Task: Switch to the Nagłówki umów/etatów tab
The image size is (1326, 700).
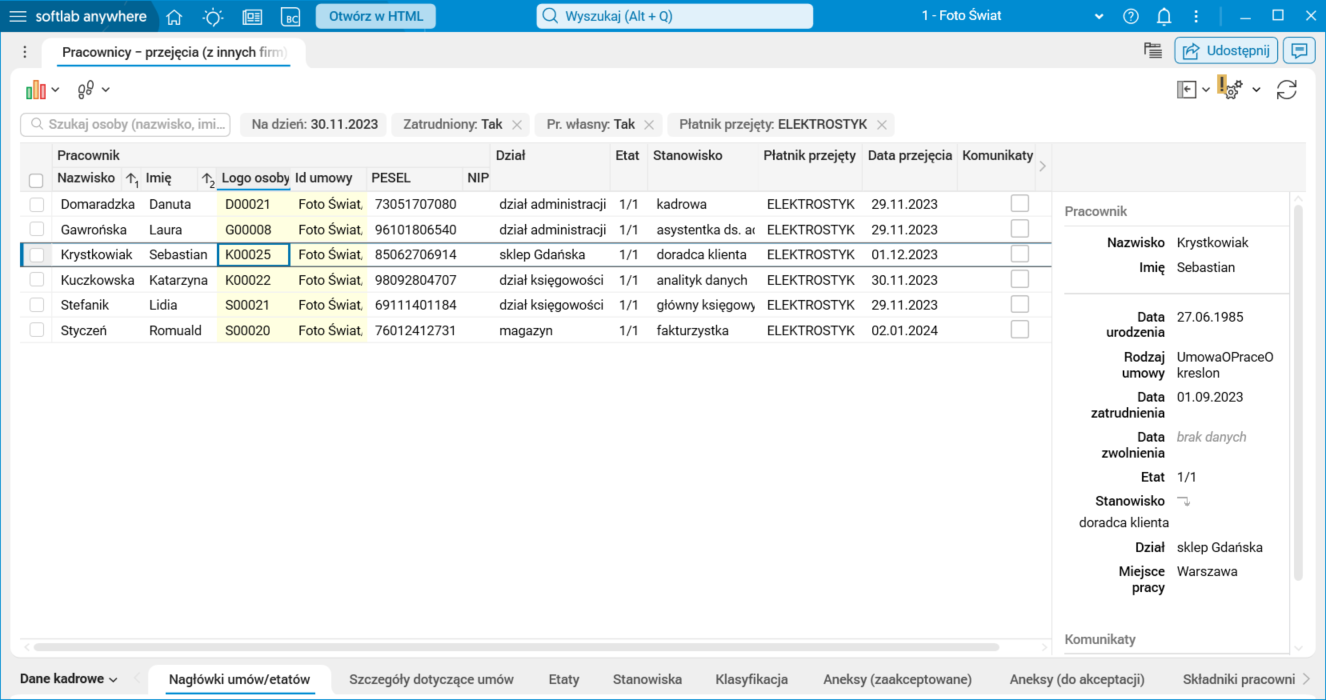Action: [x=239, y=679]
